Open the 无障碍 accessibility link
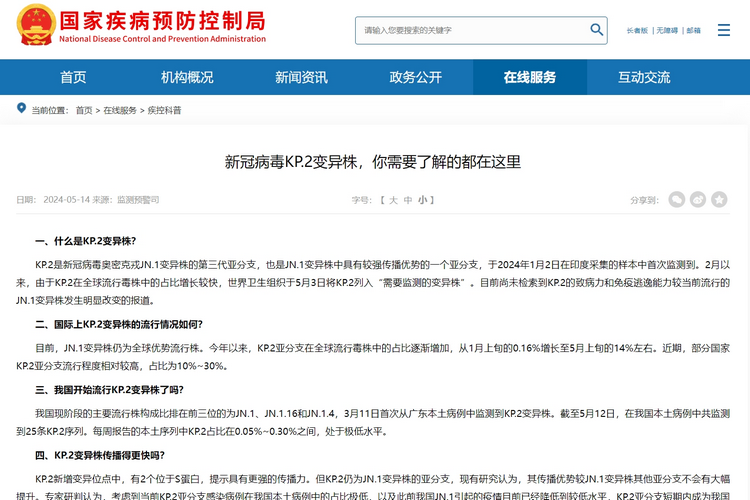Screen dimensions: 750x500 [667, 31]
